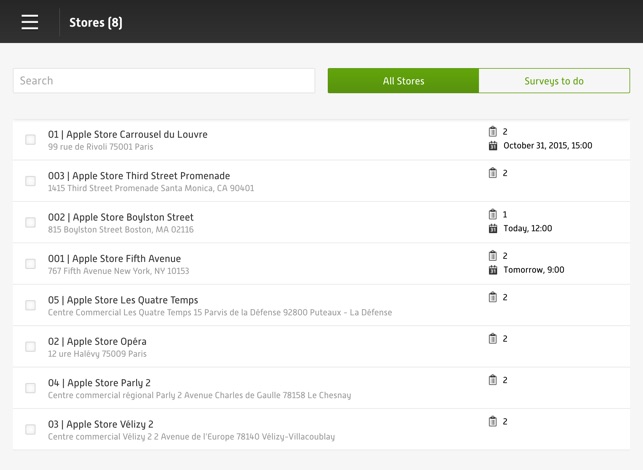Open the Apple Store Opéra store entry
The height and width of the screenshot is (470, 643).
pyautogui.click(x=98, y=342)
